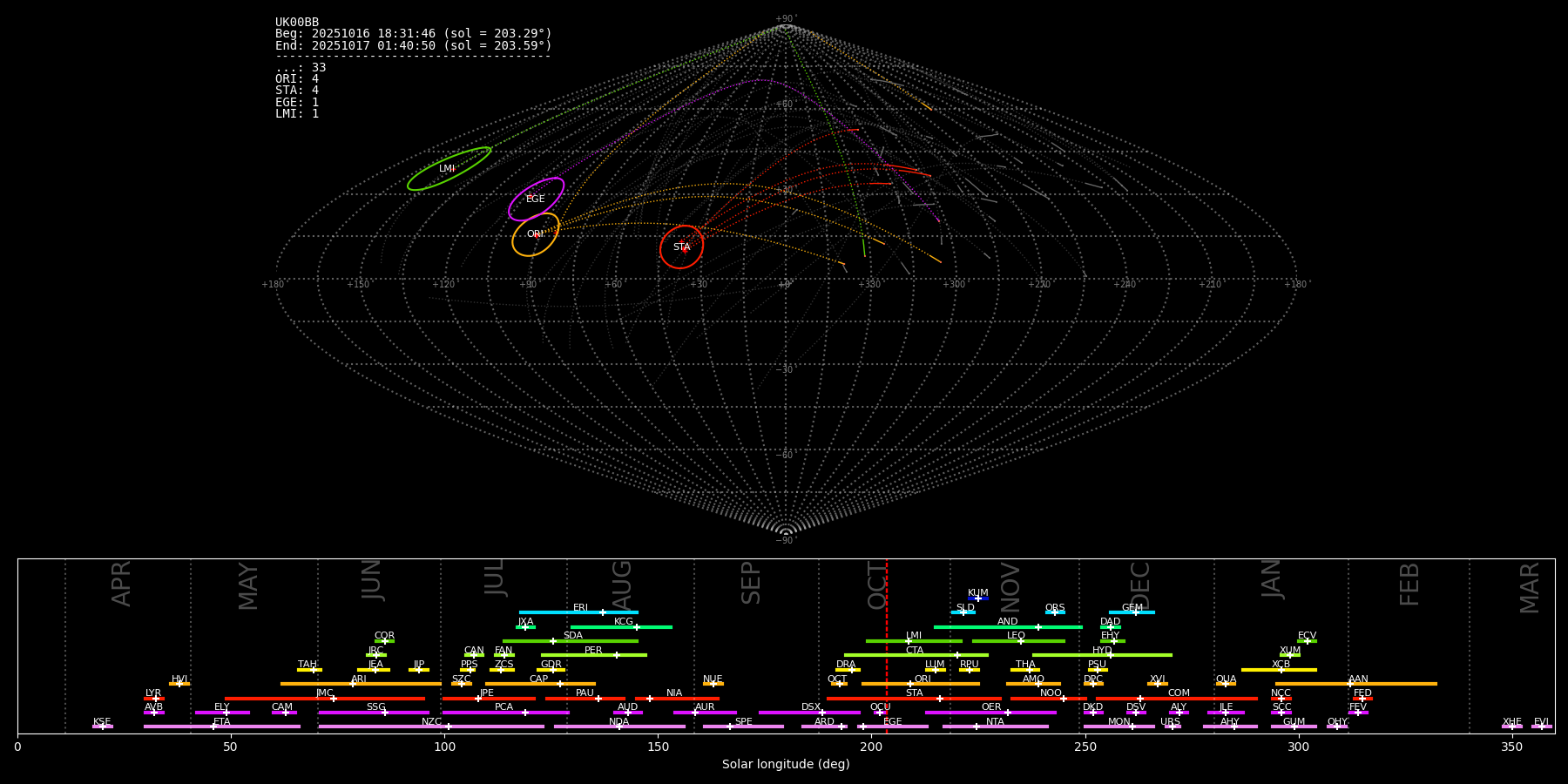The image size is (1568, 784).
Task: Click the ORI orange bar in timeline
Action: coord(921,684)
